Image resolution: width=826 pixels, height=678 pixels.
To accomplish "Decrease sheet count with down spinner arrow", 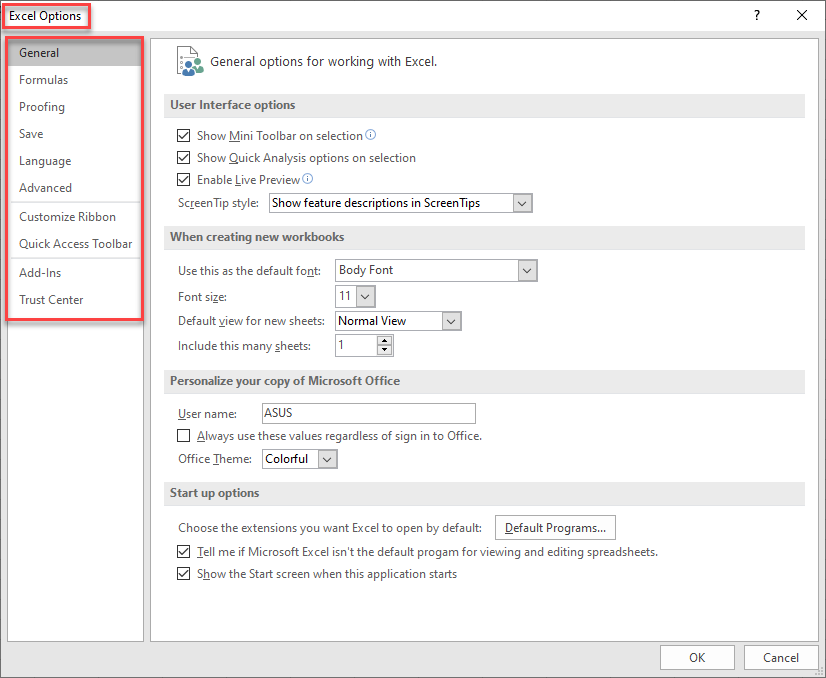I will pos(385,350).
